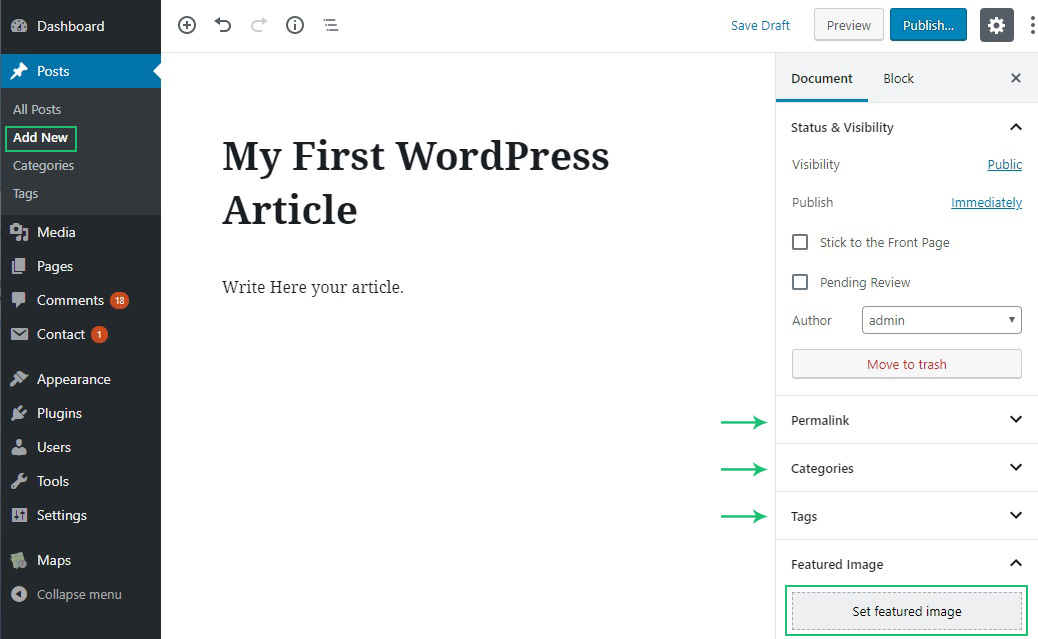Click the post title My First WordPress Article
Image resolution: width=1038 pixels, height=639 pixels.
pos(416,183)
